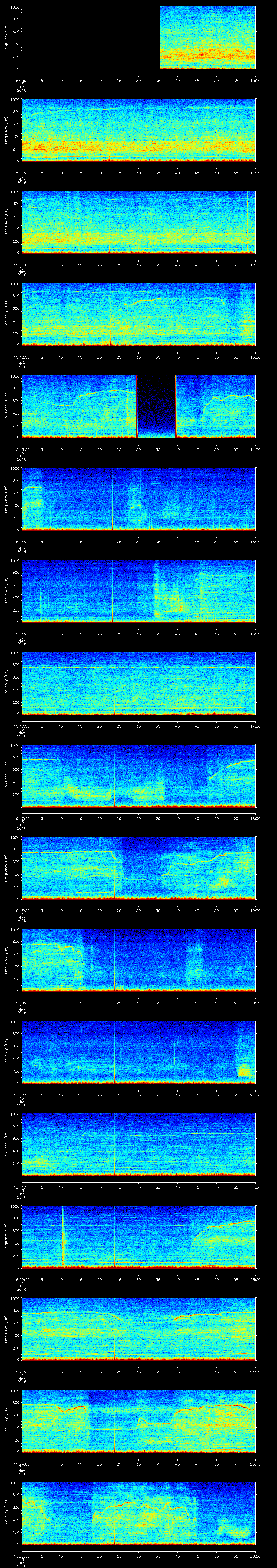Click the 15:19:00 start time label
Image resolution: width=277 pixels, height=1568 pixels.
(21, 1003)
